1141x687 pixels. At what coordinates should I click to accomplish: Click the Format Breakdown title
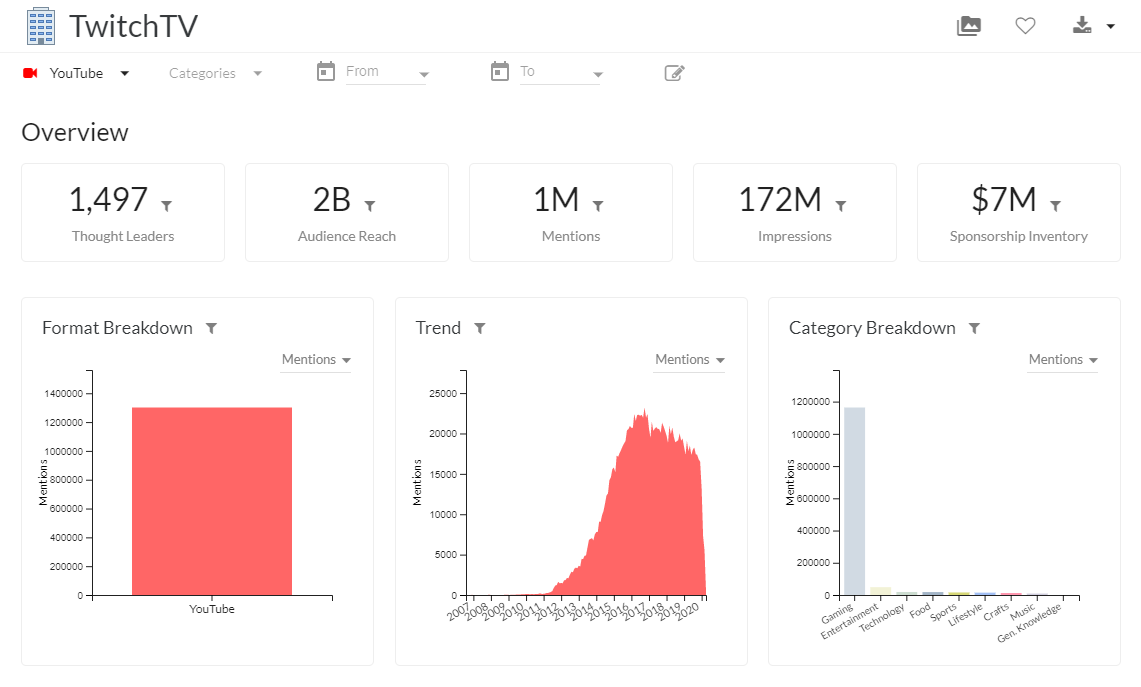(x=117, y=328)
